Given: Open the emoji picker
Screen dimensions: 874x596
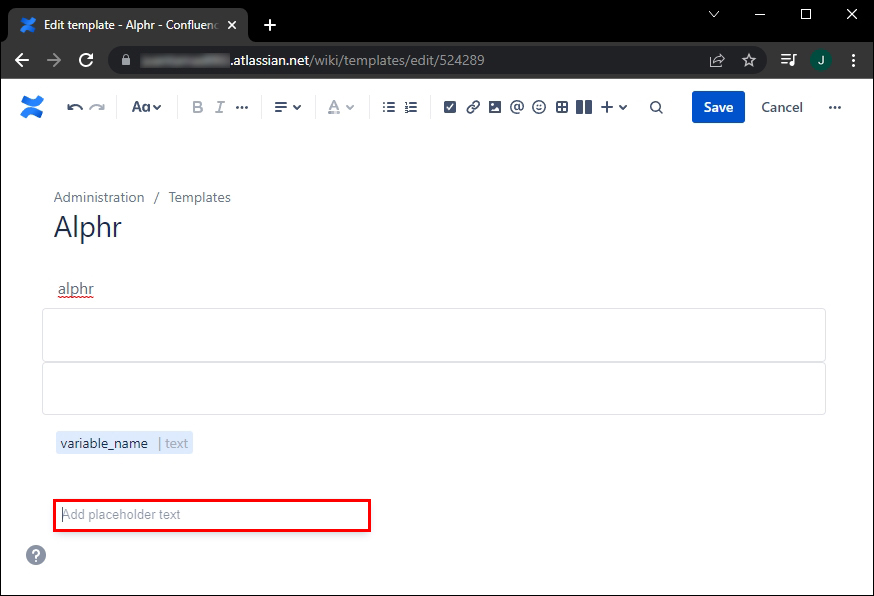Looking at the screenshot, I should pos(539,107).
